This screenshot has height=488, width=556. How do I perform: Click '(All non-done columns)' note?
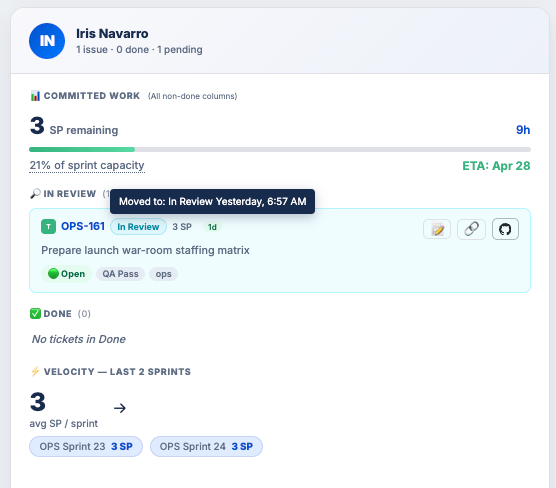(x=193, y=96)
